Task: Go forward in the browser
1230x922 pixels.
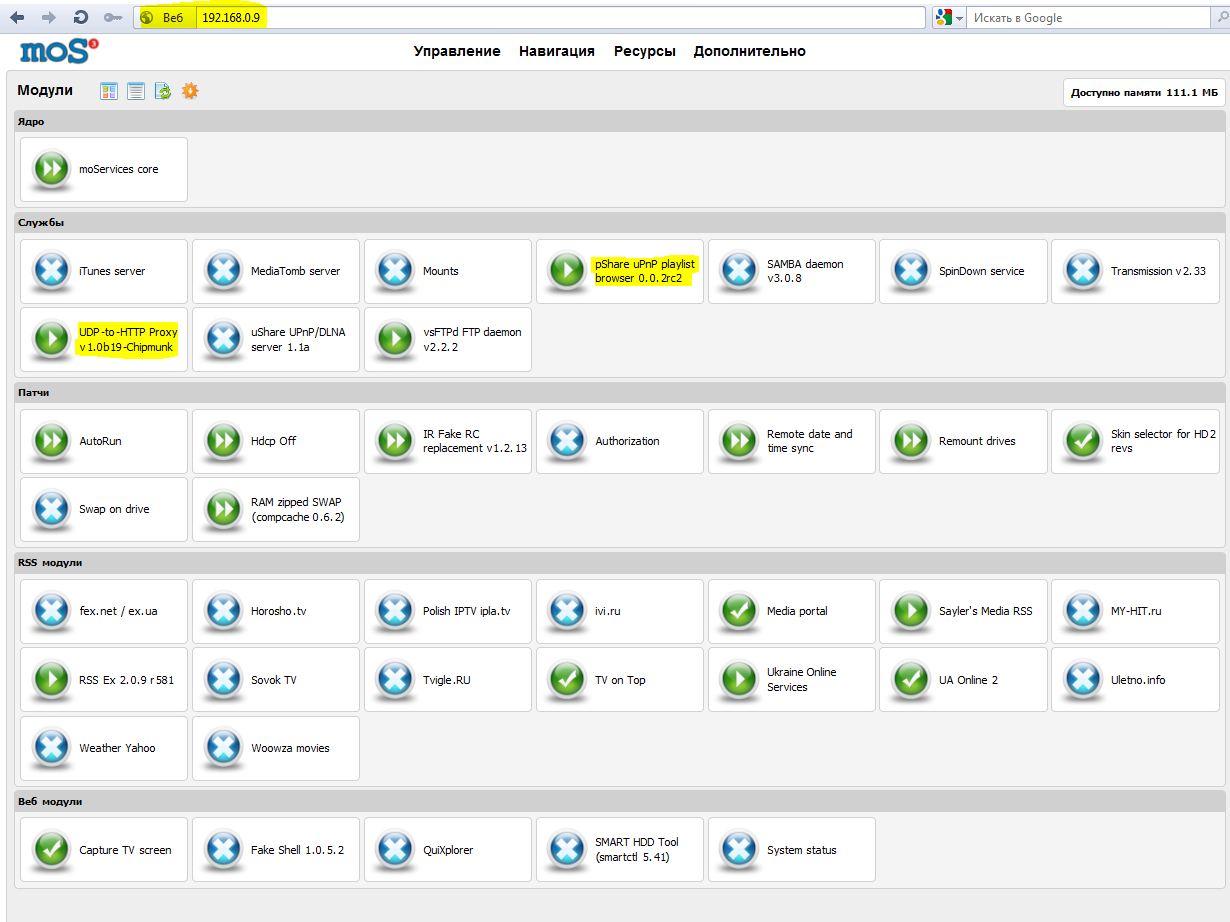Action: (49, 18)
